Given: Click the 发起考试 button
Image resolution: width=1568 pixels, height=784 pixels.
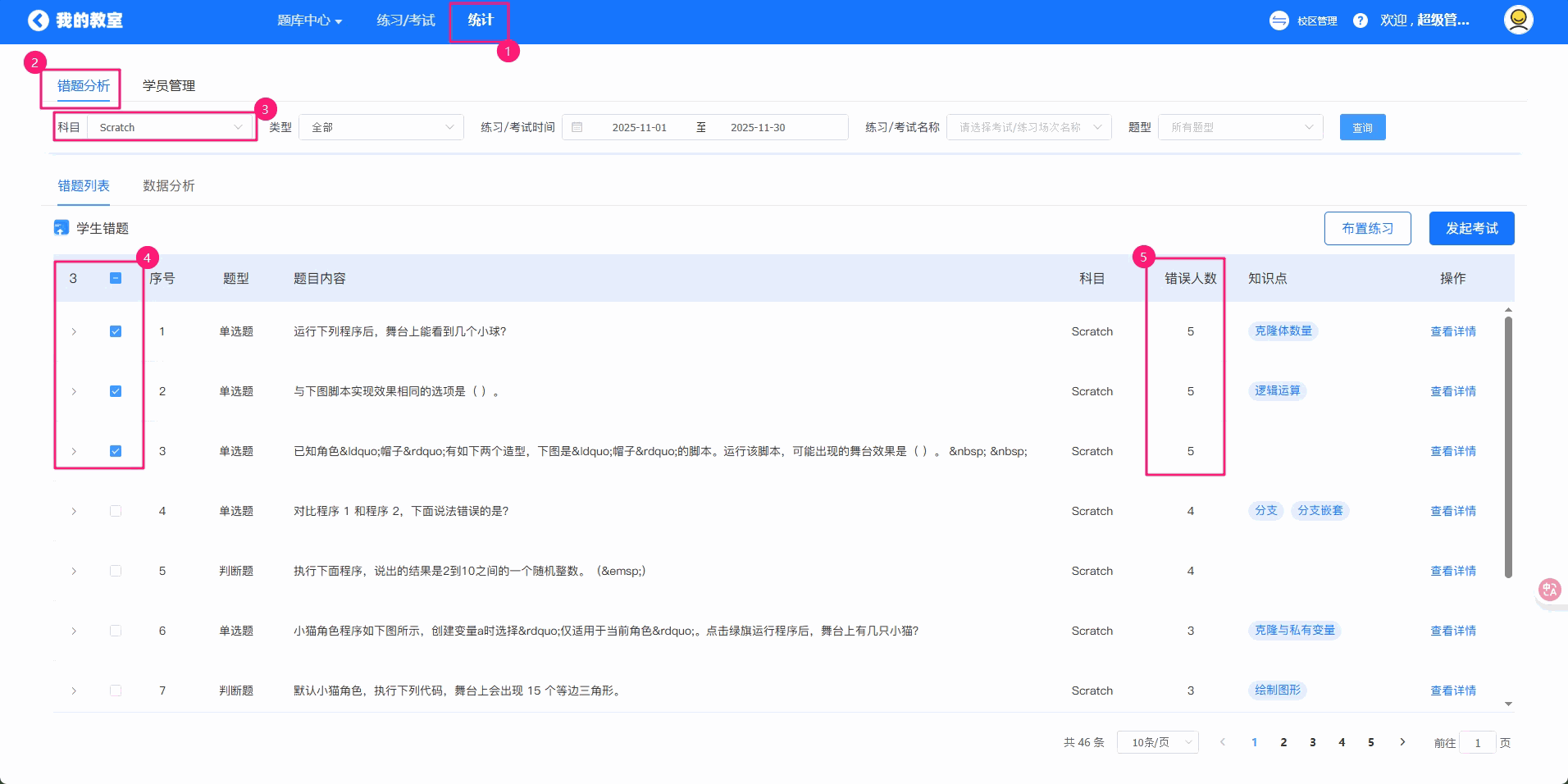Looking at the screenshot, I should (1471, 228).
